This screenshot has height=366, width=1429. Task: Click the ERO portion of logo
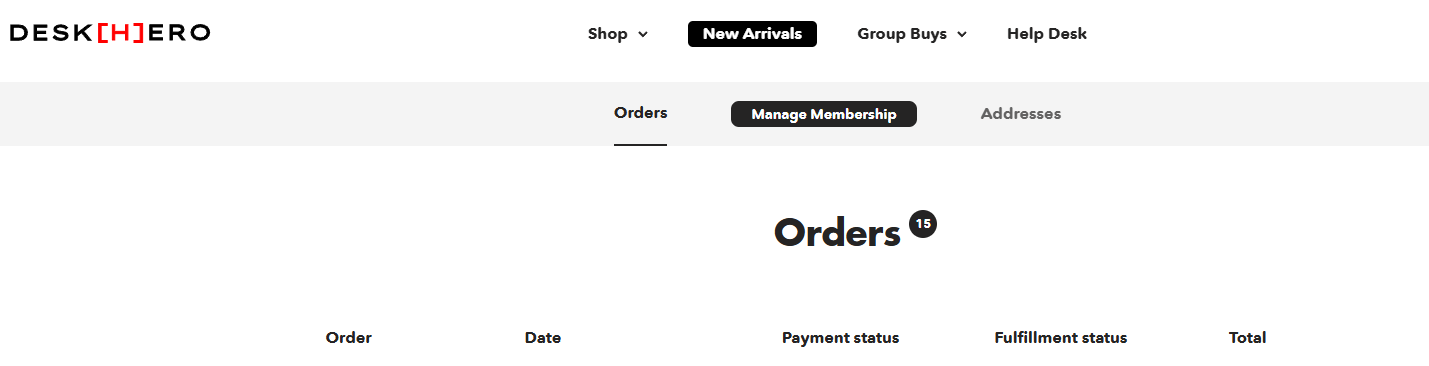[179, 33]
